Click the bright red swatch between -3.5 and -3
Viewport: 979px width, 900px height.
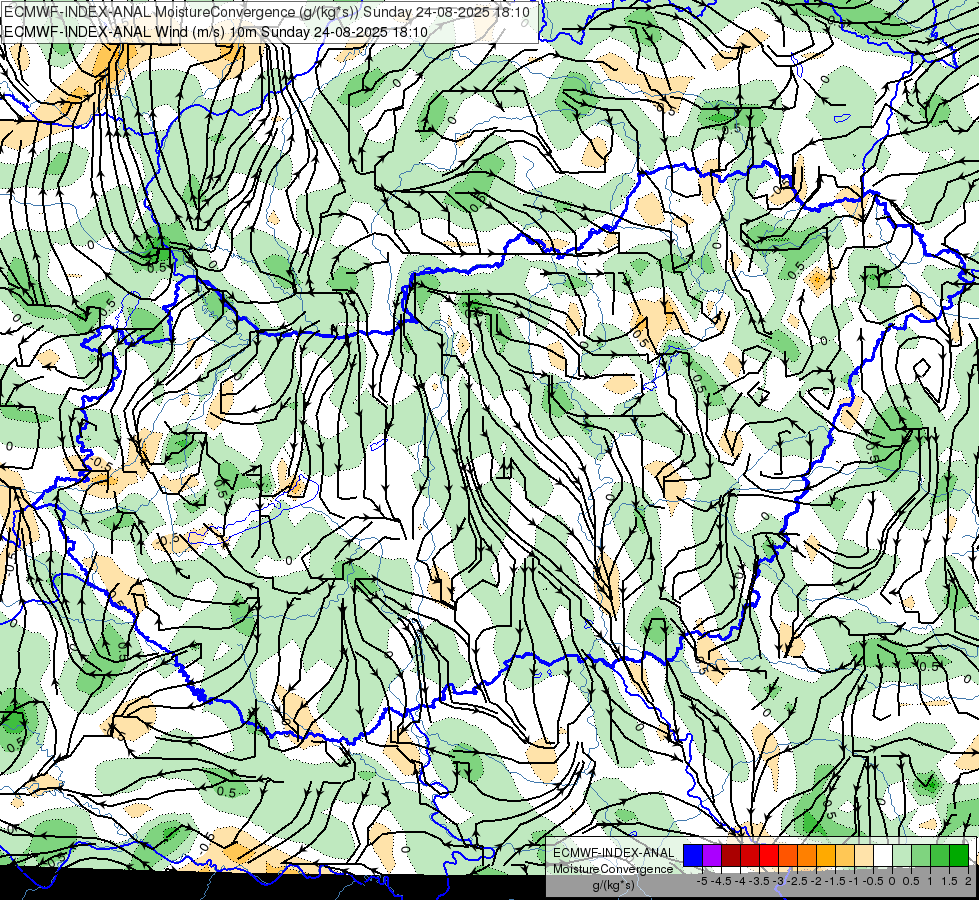[769, 856]
